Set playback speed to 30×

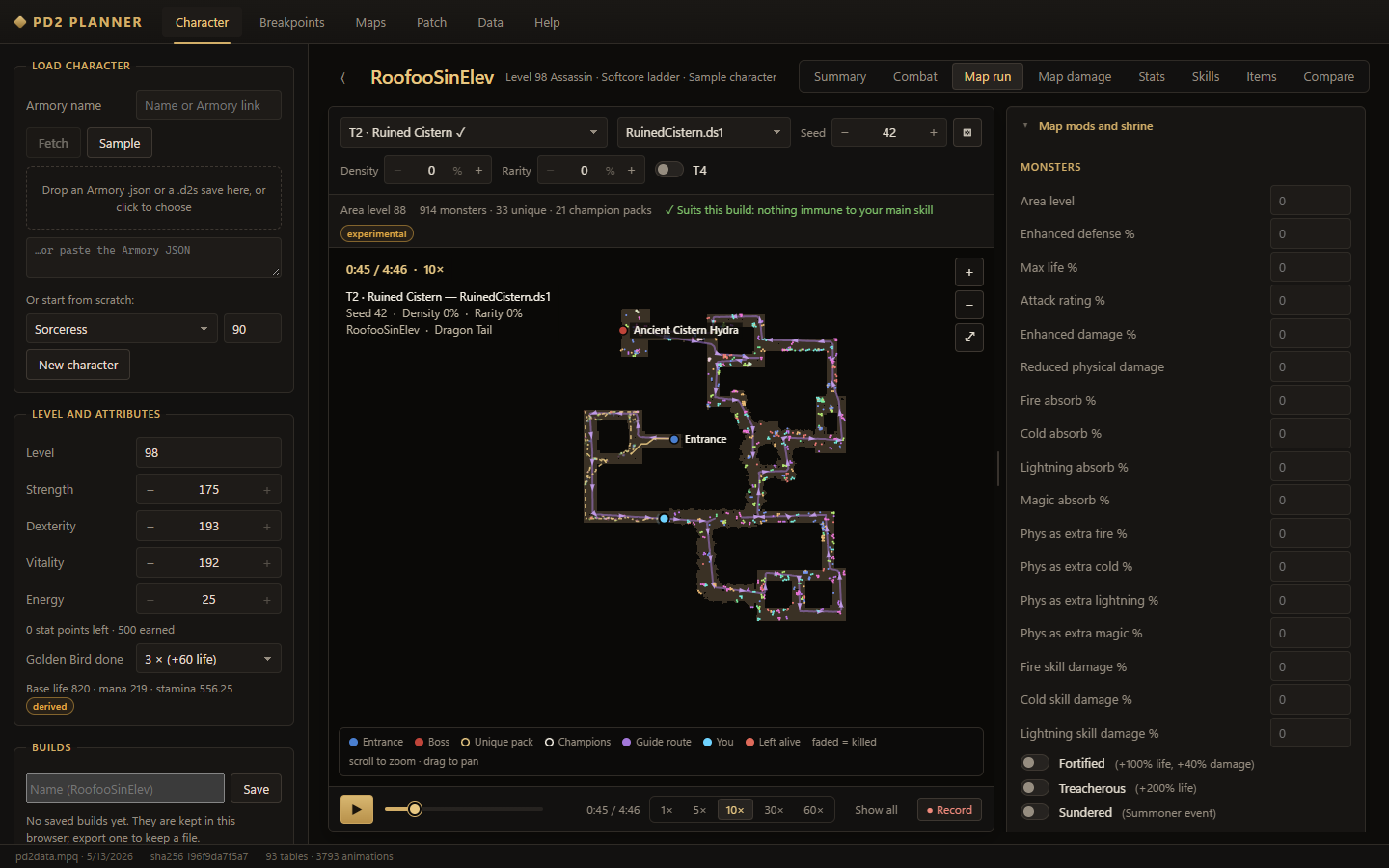774,810
